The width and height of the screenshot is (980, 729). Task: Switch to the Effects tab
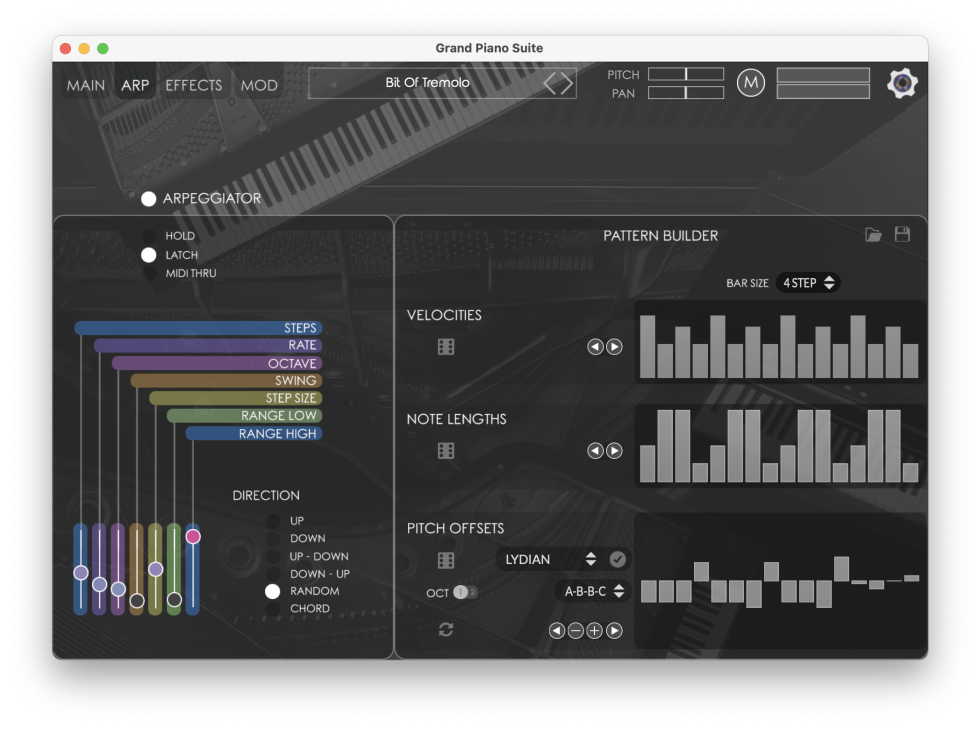[194, 85]
